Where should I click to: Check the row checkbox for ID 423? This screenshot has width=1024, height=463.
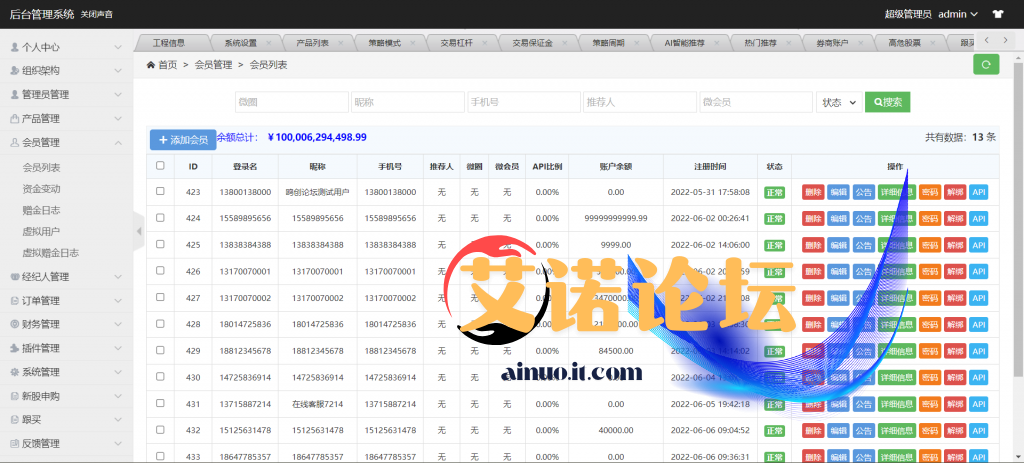[x=160, y=191]
